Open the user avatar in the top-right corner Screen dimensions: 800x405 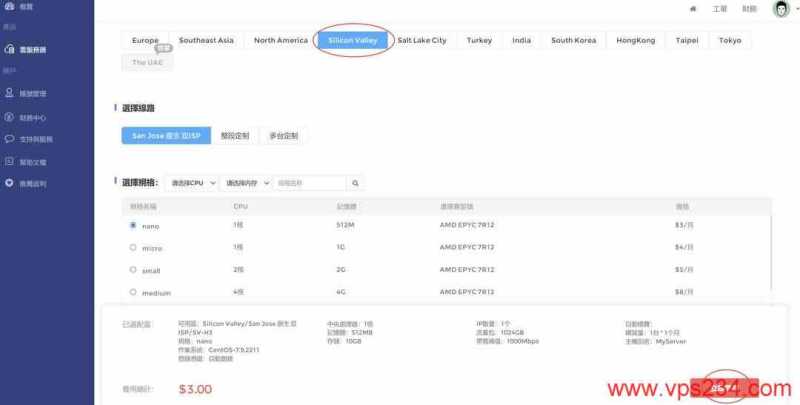tap(781, 9)
